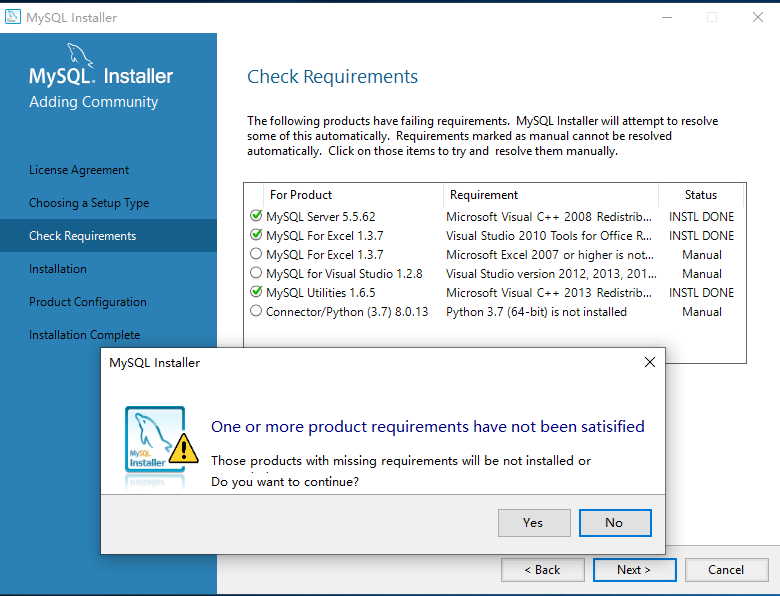Click Yes in the warning dialog
Image resolution: width=780 pixels, height=596 pixels.
click(x=534, y=522)
